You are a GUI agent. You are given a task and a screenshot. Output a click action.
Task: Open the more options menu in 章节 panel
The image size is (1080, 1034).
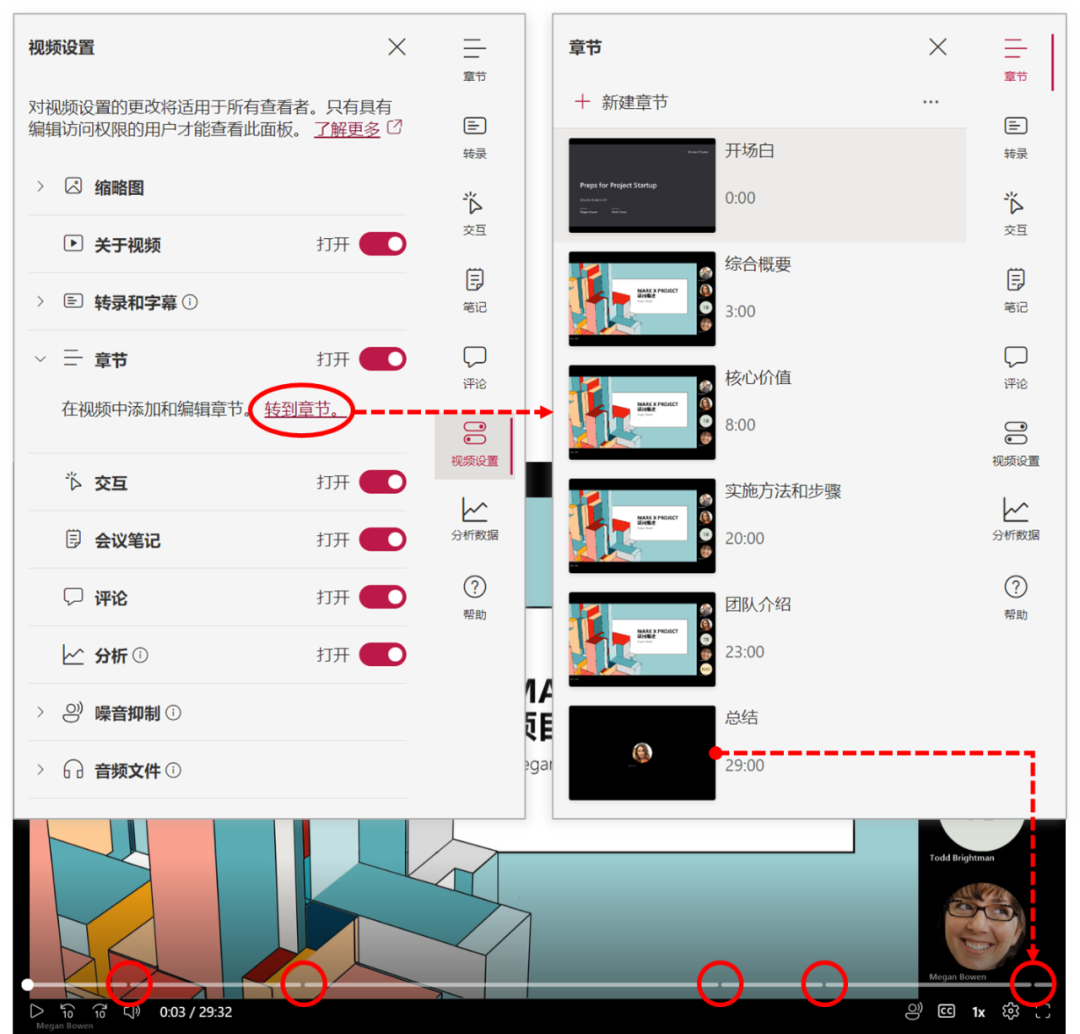(930, 101)
